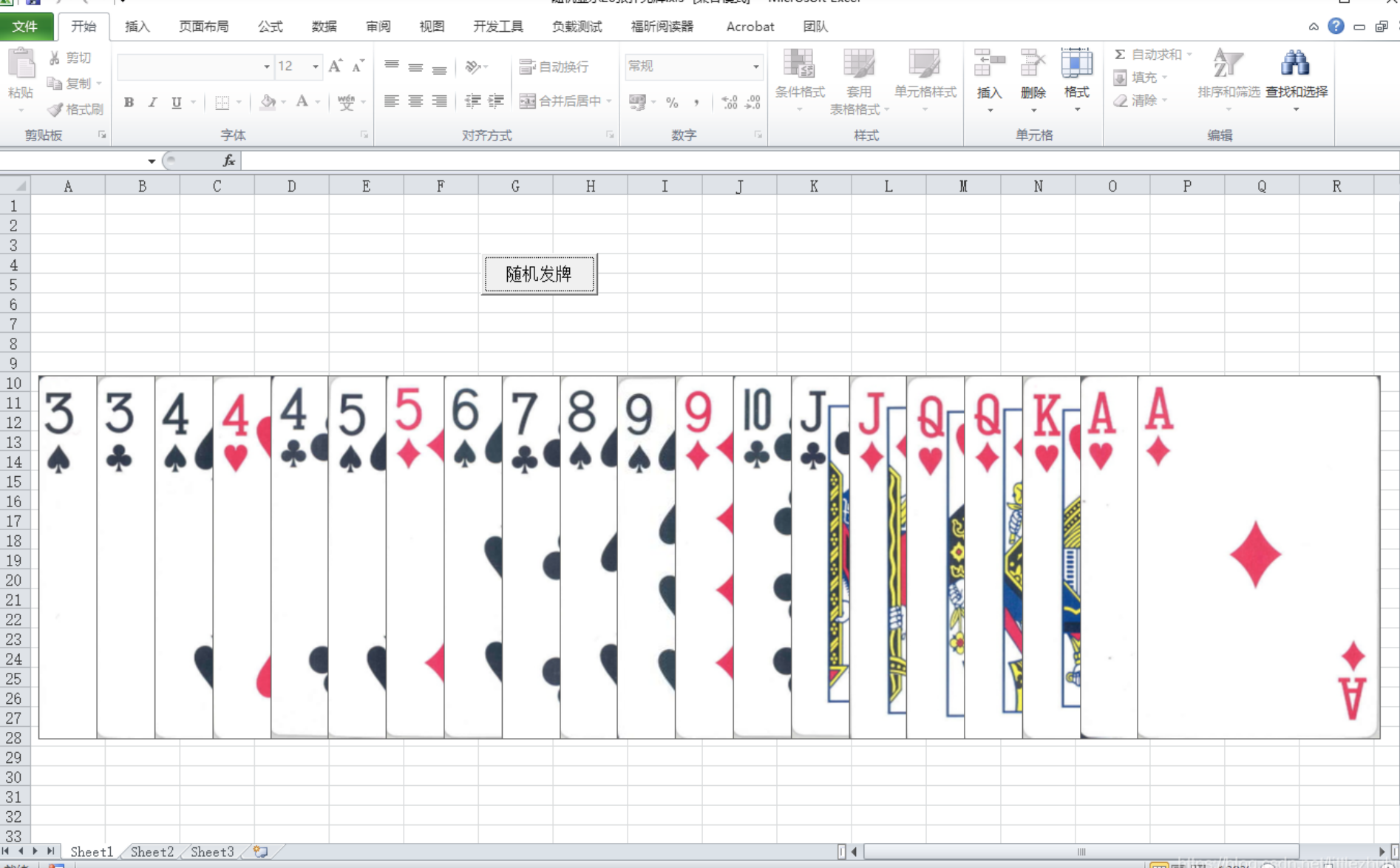This screenshot has width=1400, height=868.
Task: Switch to Sheet3 worksheet
Action: [x=212, y=852]
